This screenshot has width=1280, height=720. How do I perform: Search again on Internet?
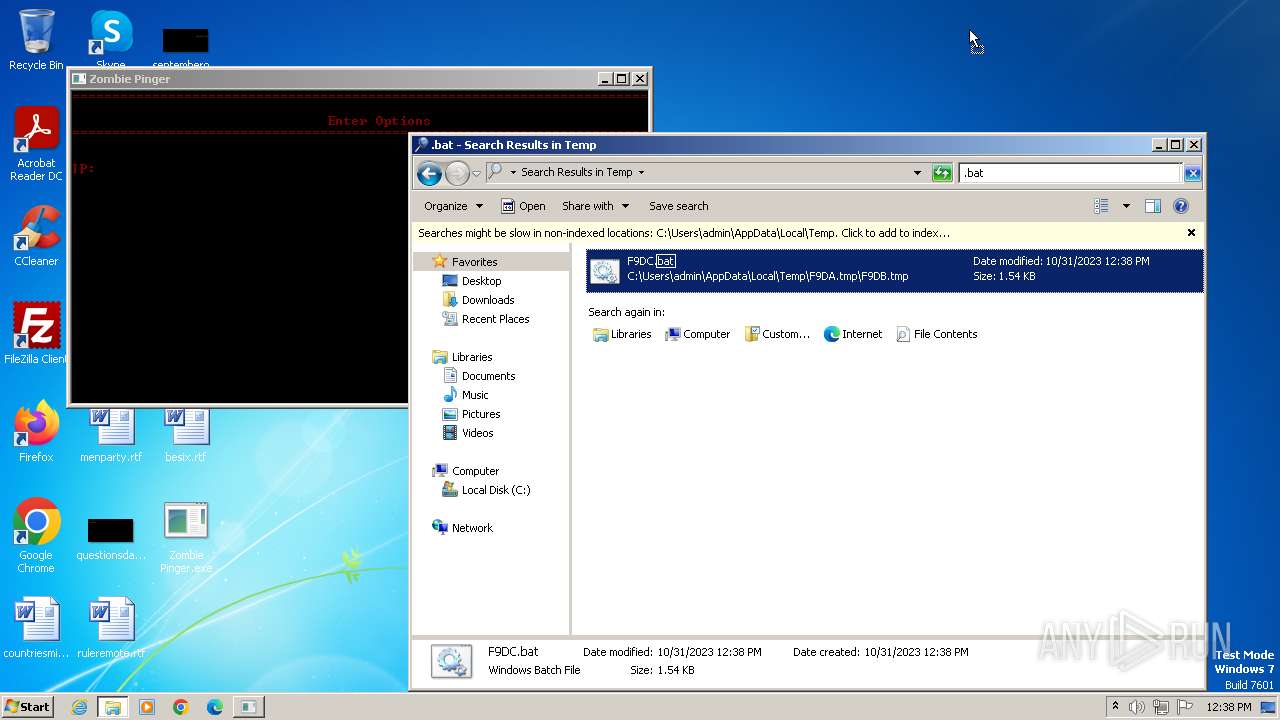pyautogui.click(x=853, y=334)
